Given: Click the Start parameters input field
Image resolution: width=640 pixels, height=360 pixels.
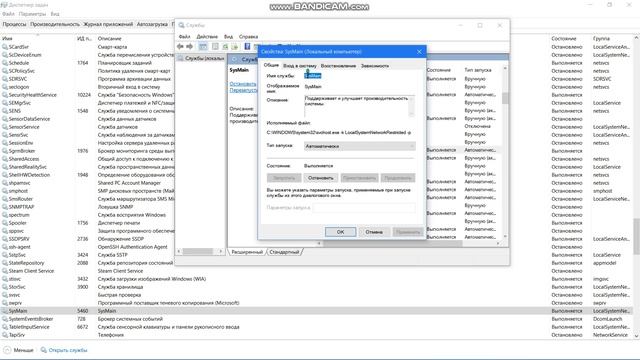Looking at the screenshot, I should (364, 208).
